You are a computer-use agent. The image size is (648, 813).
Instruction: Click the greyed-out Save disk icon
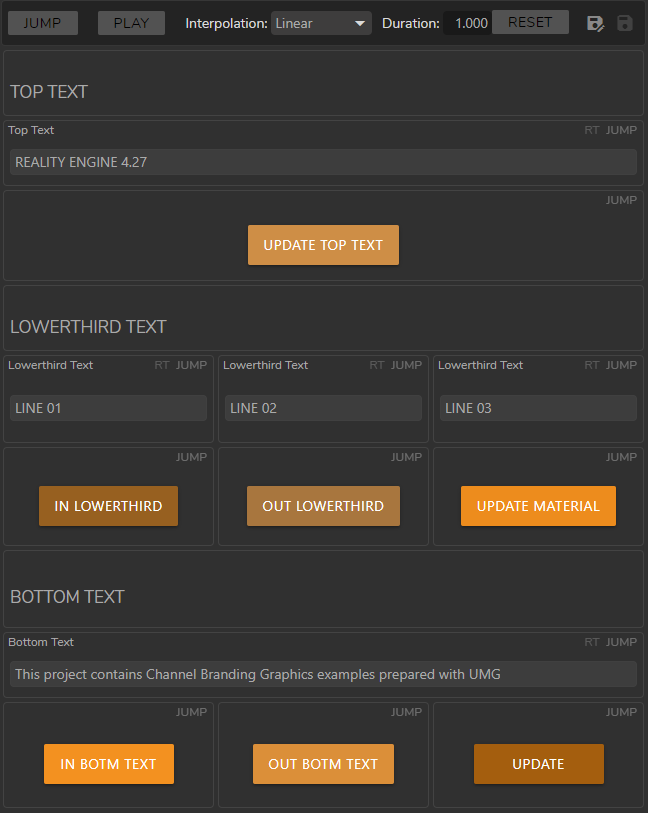625,23
